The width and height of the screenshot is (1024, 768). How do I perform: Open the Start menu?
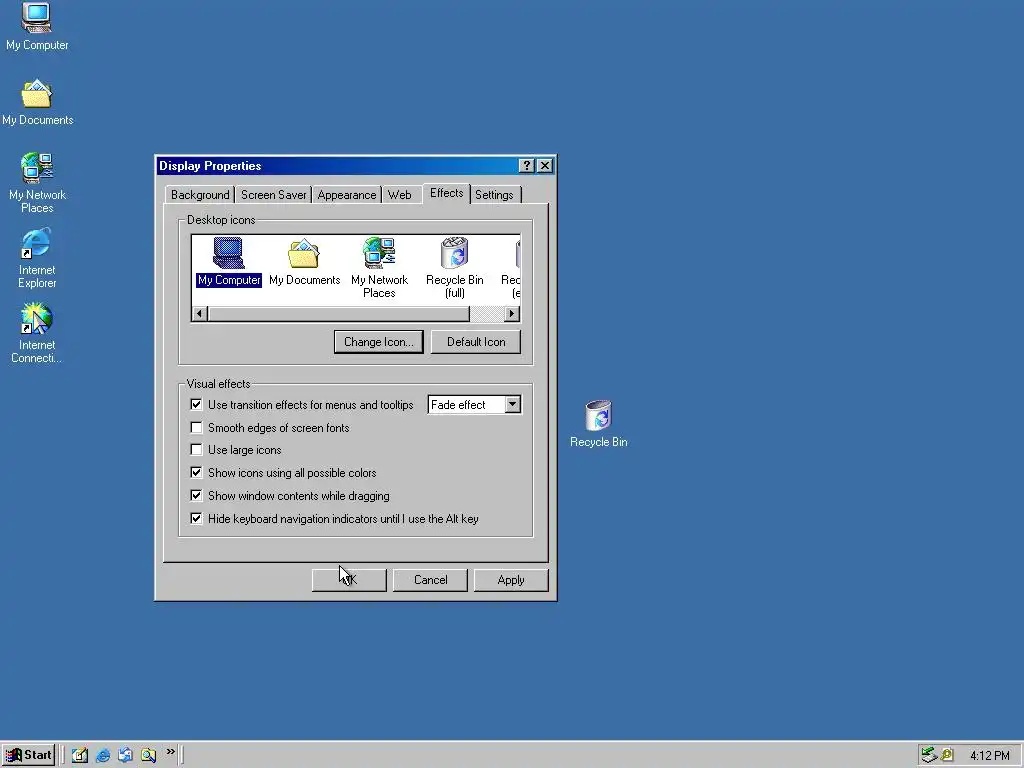click(28, 755)
